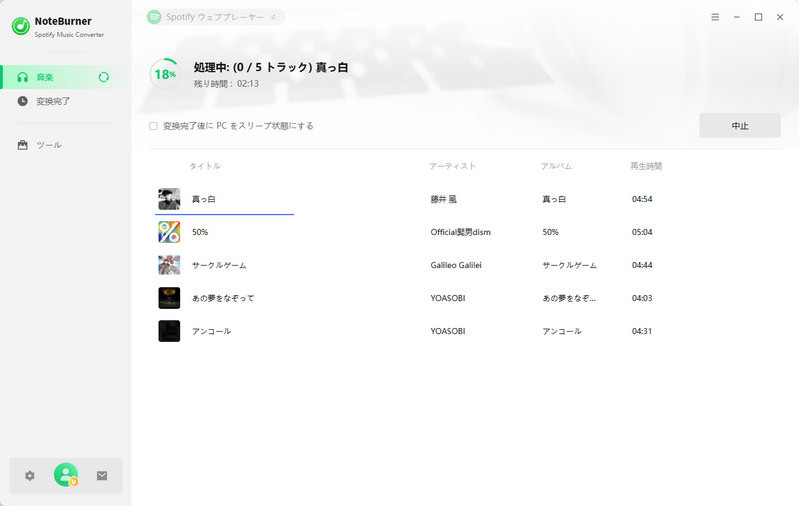
Task: Enable sleep PC after conversion checkbox
Action: (x=153, y=126)
